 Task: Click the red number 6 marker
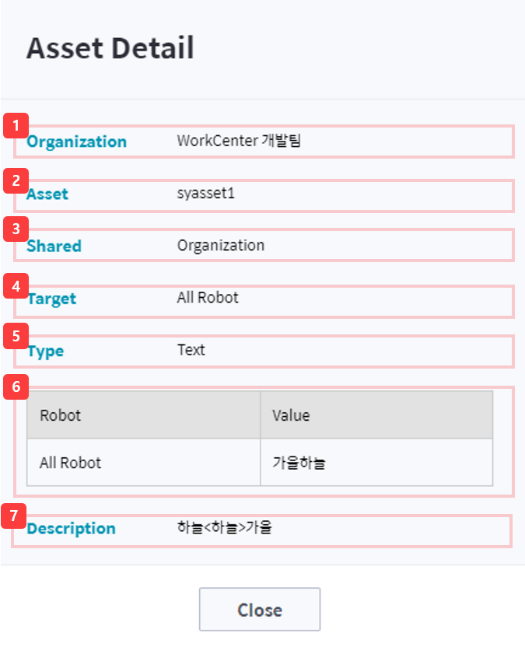16,387
